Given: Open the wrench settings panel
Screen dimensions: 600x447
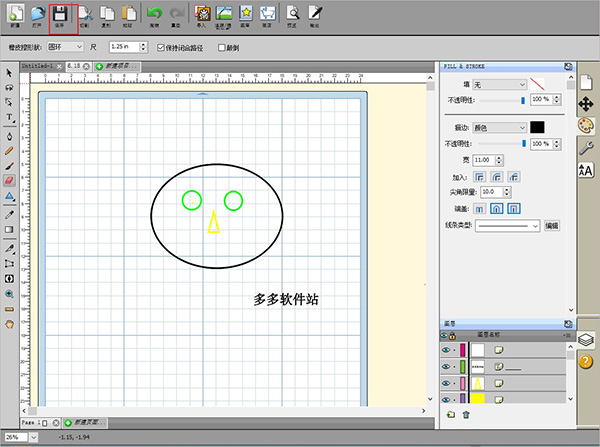Looking at the screenshot, I should point(586,148).
